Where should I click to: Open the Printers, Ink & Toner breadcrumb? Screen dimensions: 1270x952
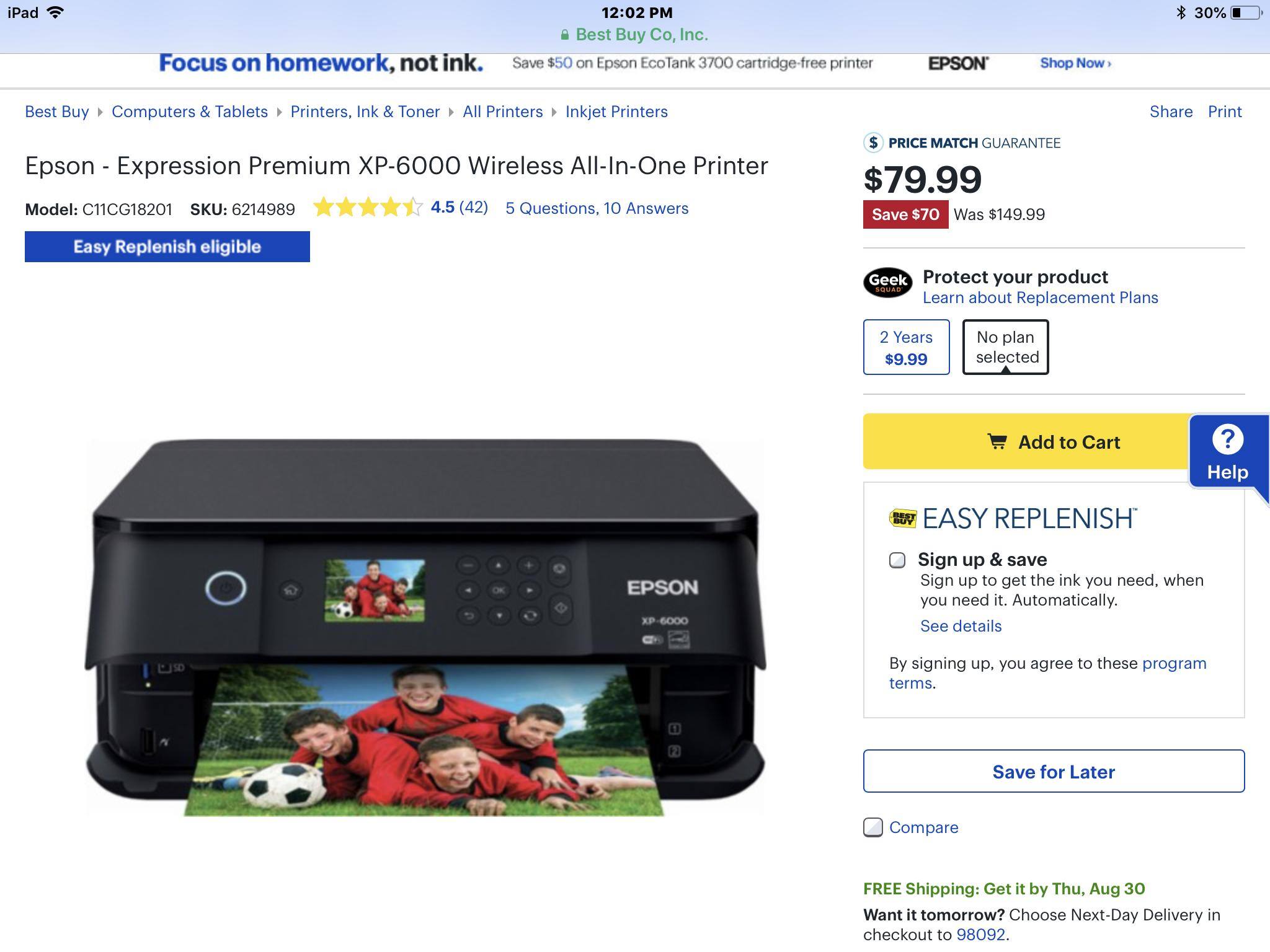(365, 112)
